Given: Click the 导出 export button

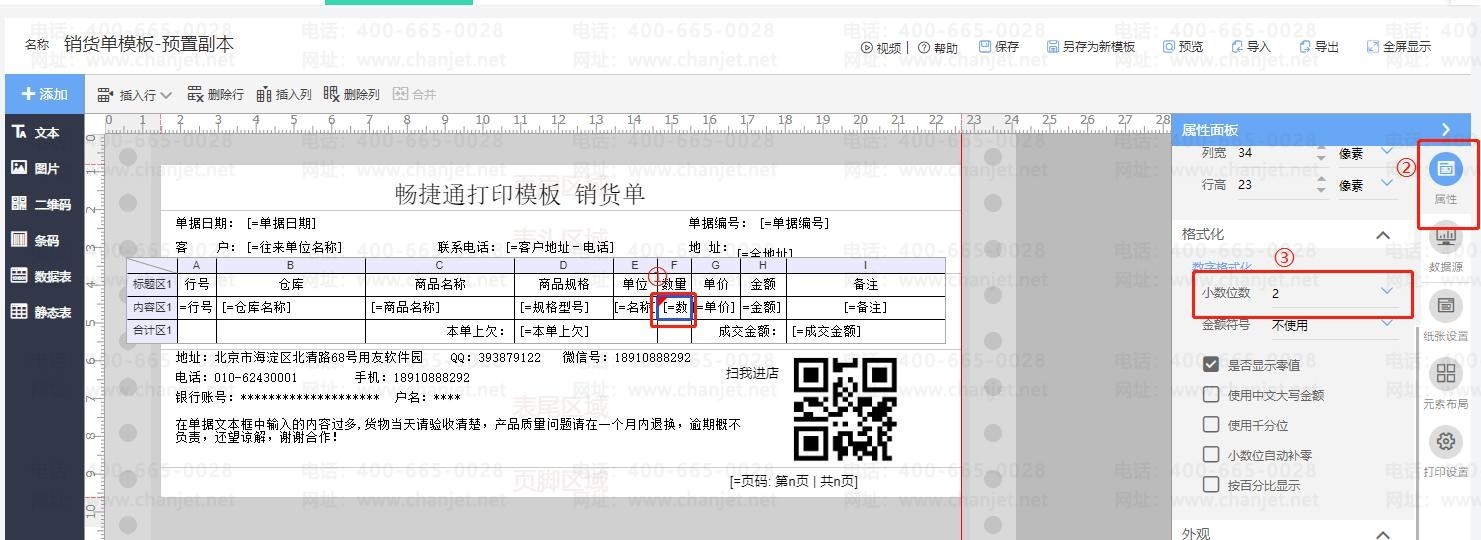Looking at the screenshot, I should click(1319, 47).
